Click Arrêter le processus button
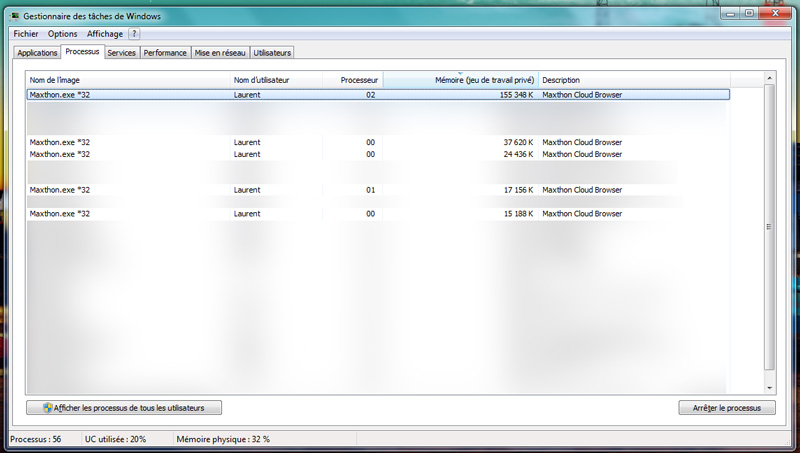The image size is (800, 453). point(727,408)
